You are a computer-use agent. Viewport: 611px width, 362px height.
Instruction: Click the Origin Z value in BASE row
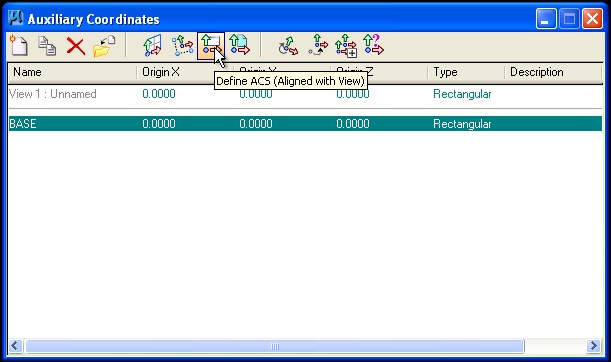(x=353, y=124)
